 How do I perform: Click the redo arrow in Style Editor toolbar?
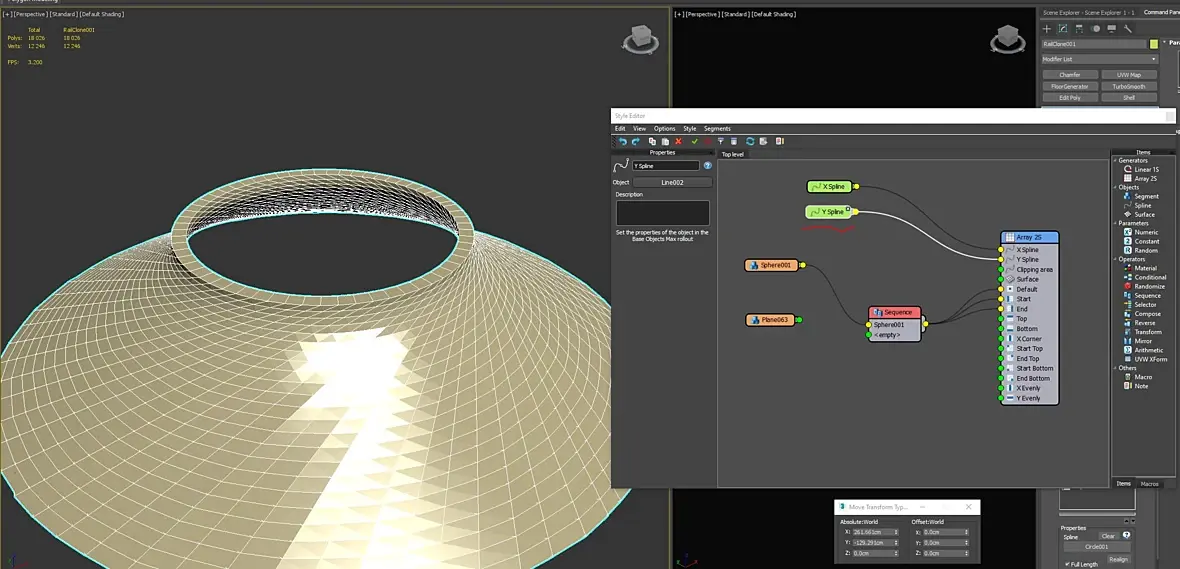pyautogui.click(x=635, y=141)
